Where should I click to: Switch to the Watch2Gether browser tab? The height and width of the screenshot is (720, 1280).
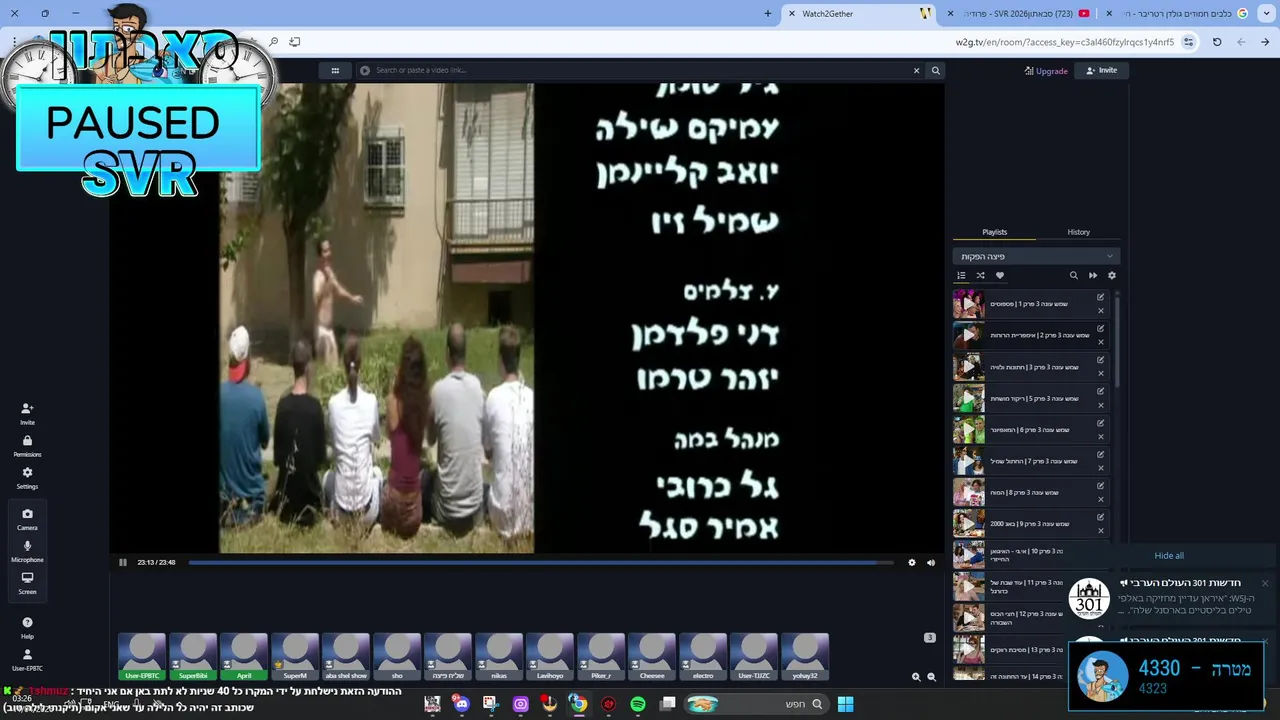pos(860,13)
